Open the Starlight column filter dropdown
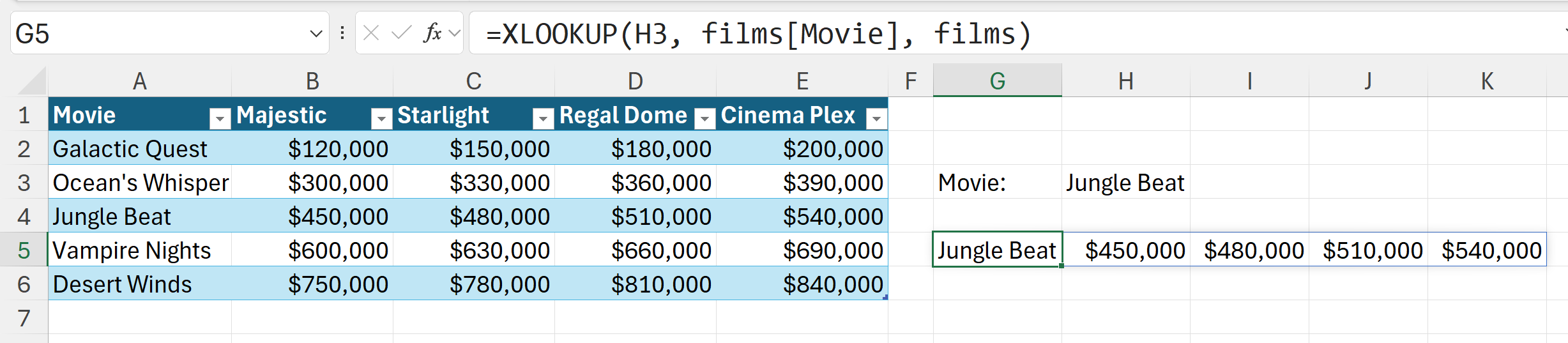1568x343 pixels. click(543, 118)
